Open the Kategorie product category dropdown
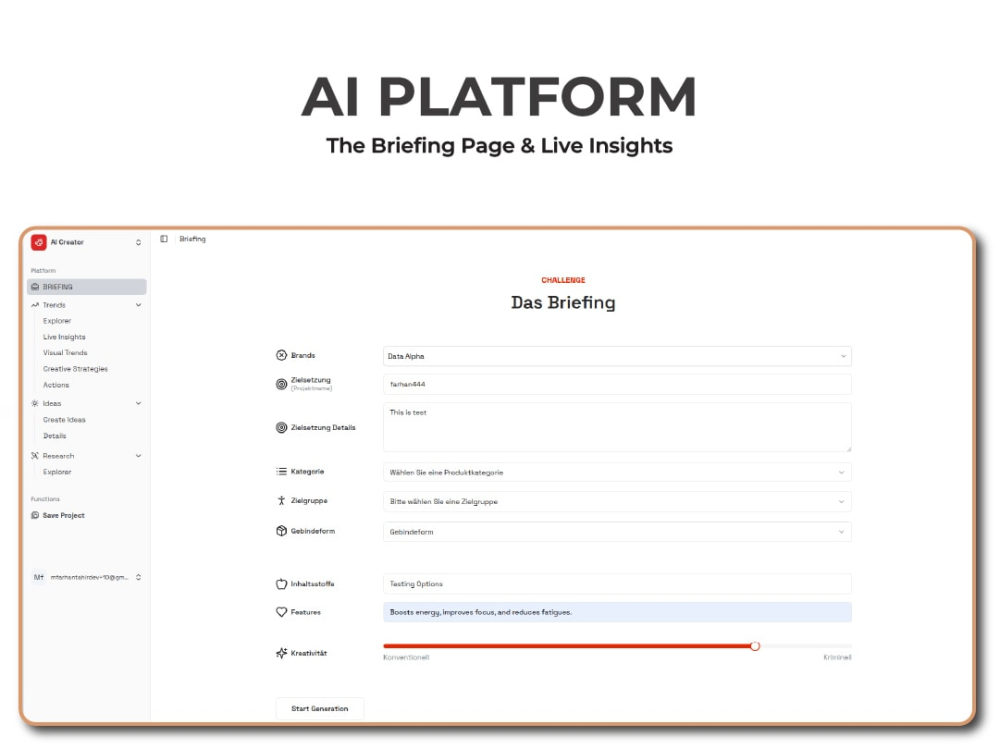 (x=617, y=472)
